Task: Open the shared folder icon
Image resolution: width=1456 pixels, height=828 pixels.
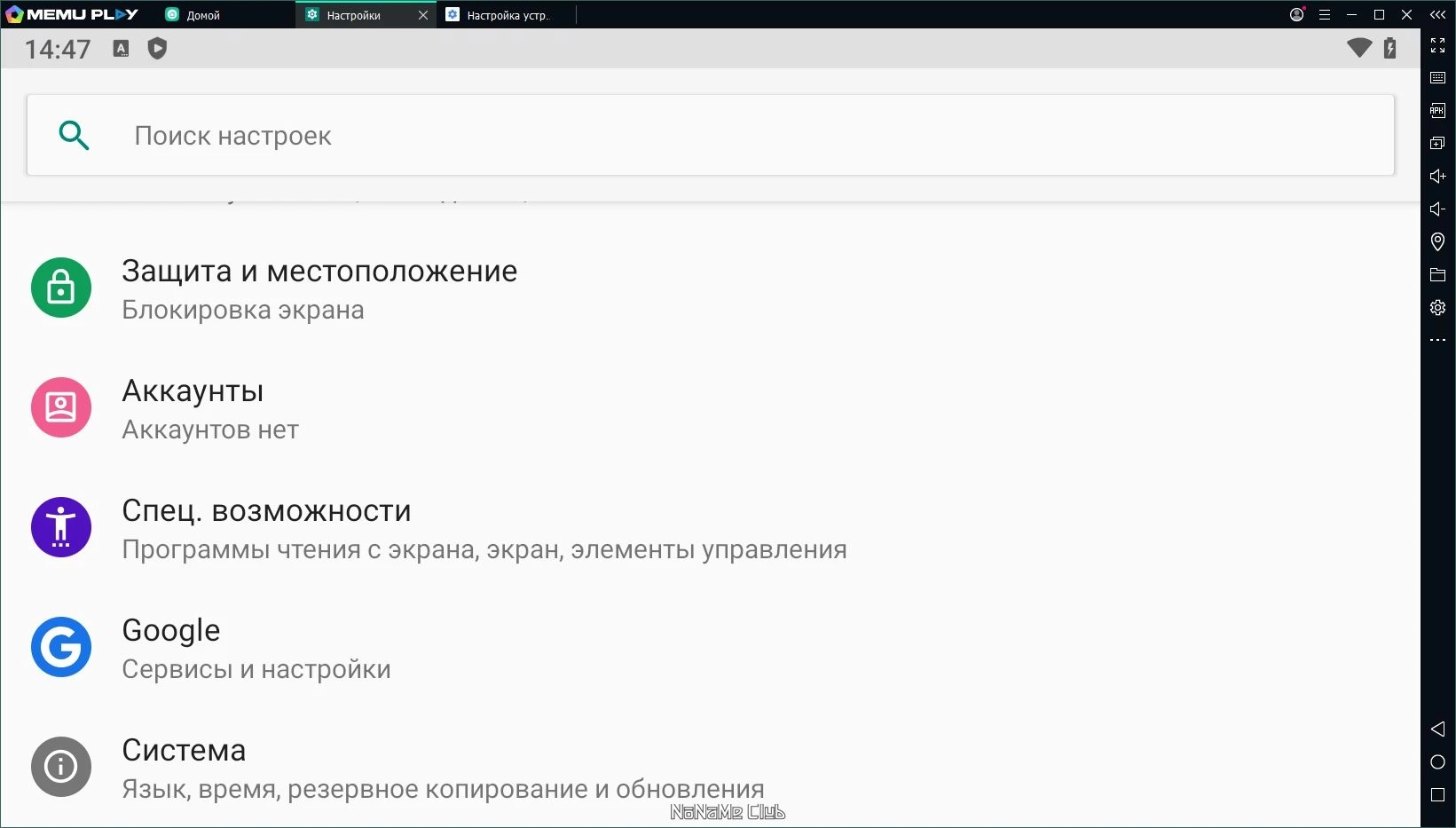Action: [x=1438, y=275]
